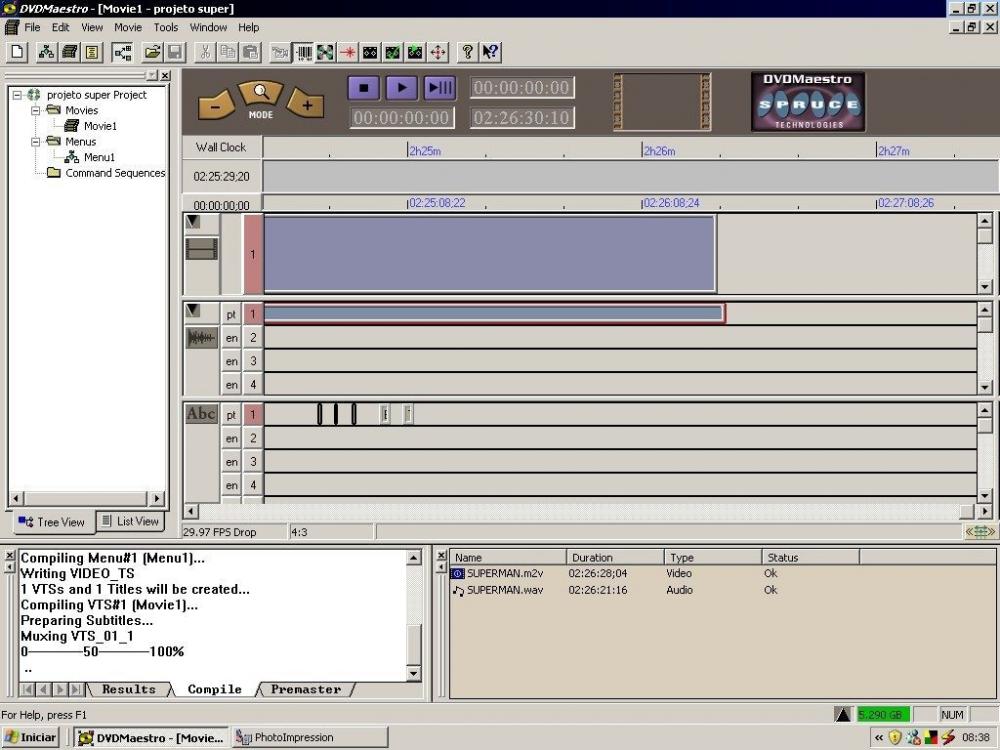Switch to the Premaster tab

[x=305, y=689]
